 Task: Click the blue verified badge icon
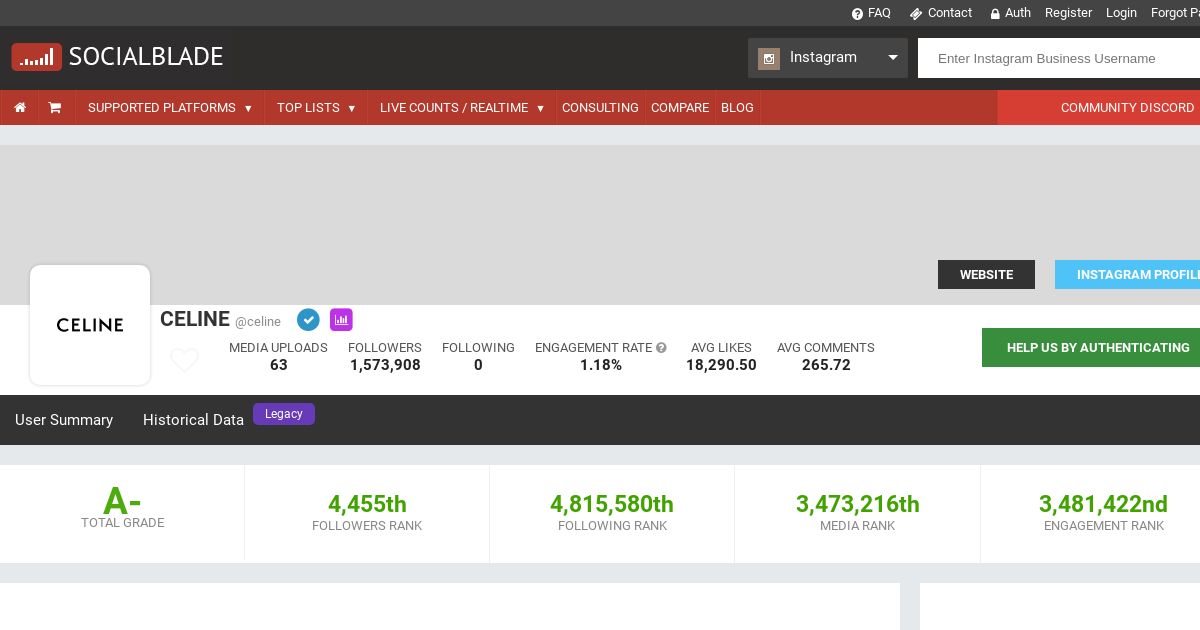pos(308,320)
